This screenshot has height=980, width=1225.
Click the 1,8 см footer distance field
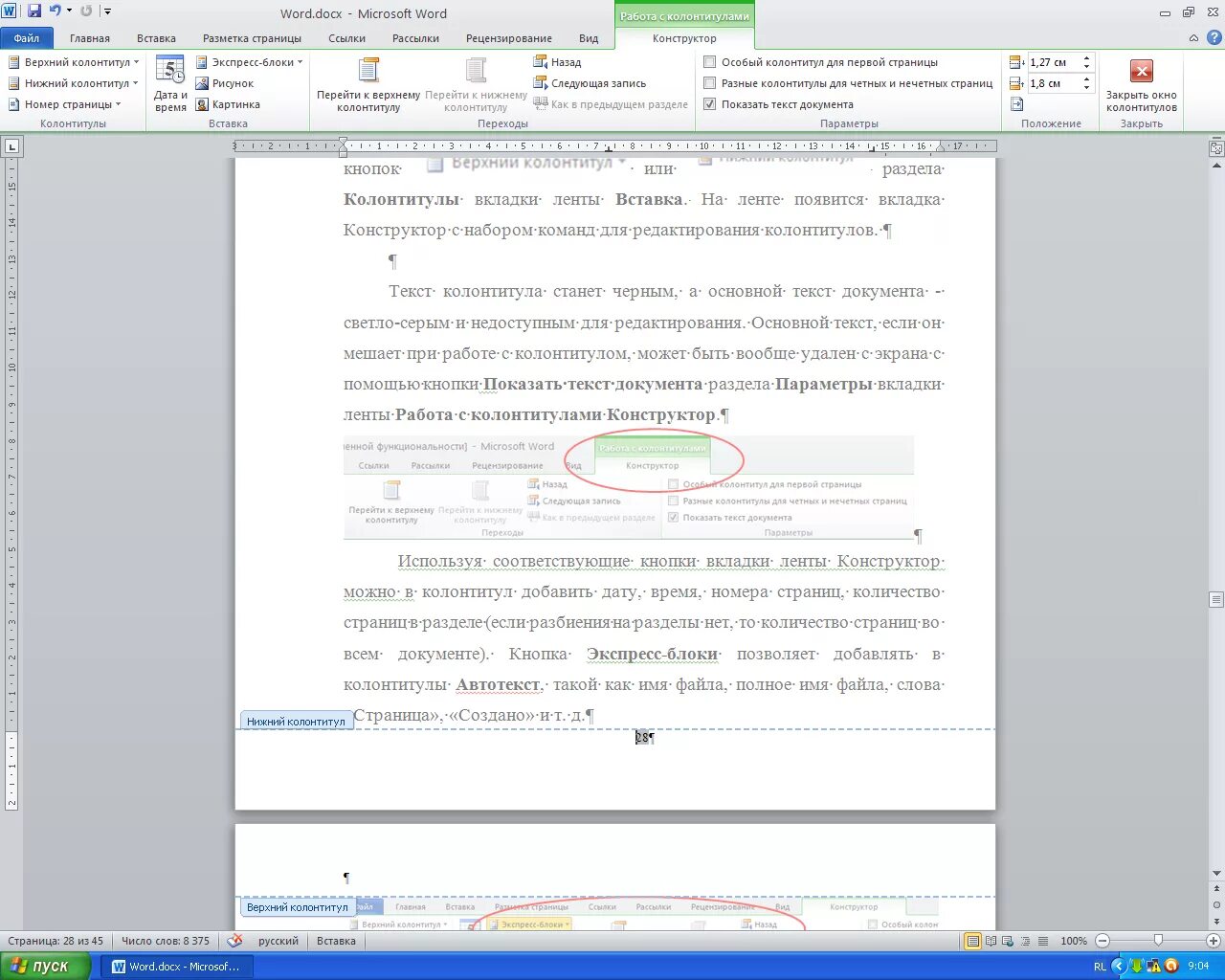click(x=1054, y=83)
